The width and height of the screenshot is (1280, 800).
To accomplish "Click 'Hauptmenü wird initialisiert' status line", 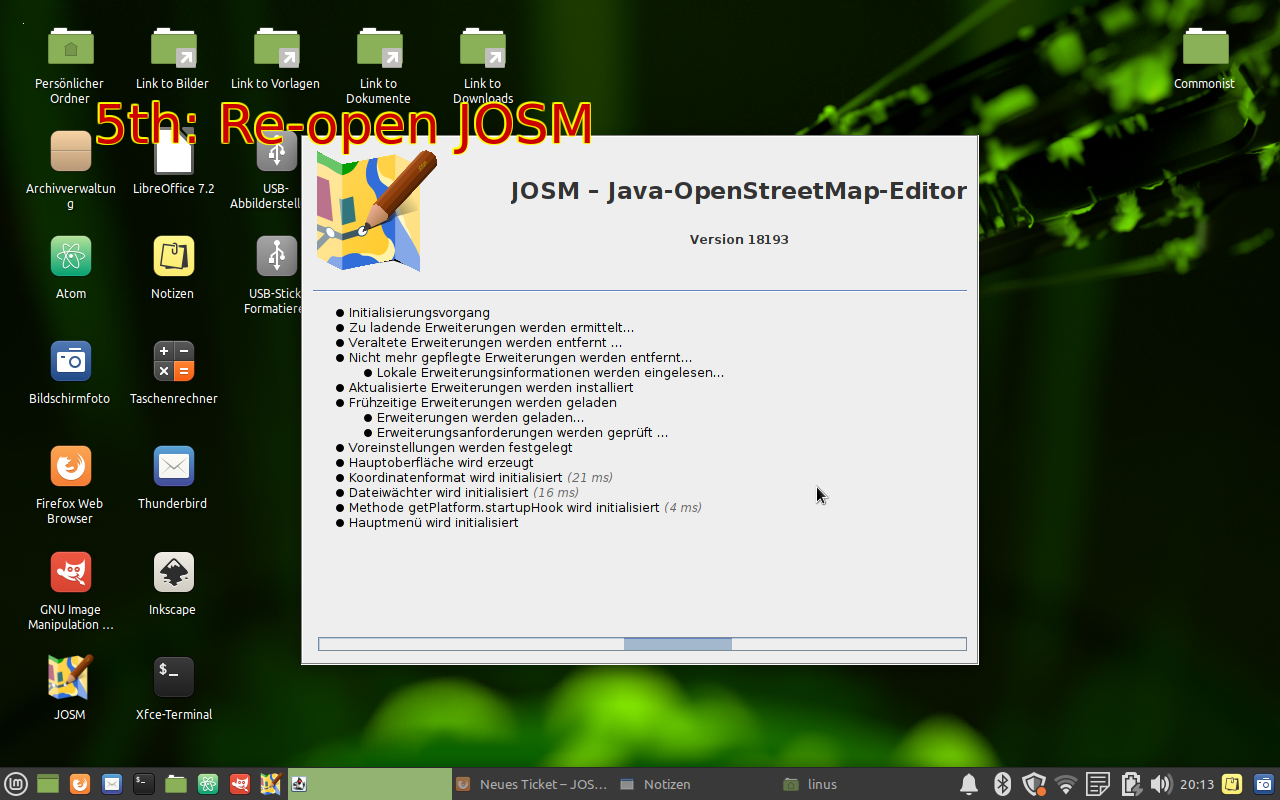I will (x=433, y=523).
